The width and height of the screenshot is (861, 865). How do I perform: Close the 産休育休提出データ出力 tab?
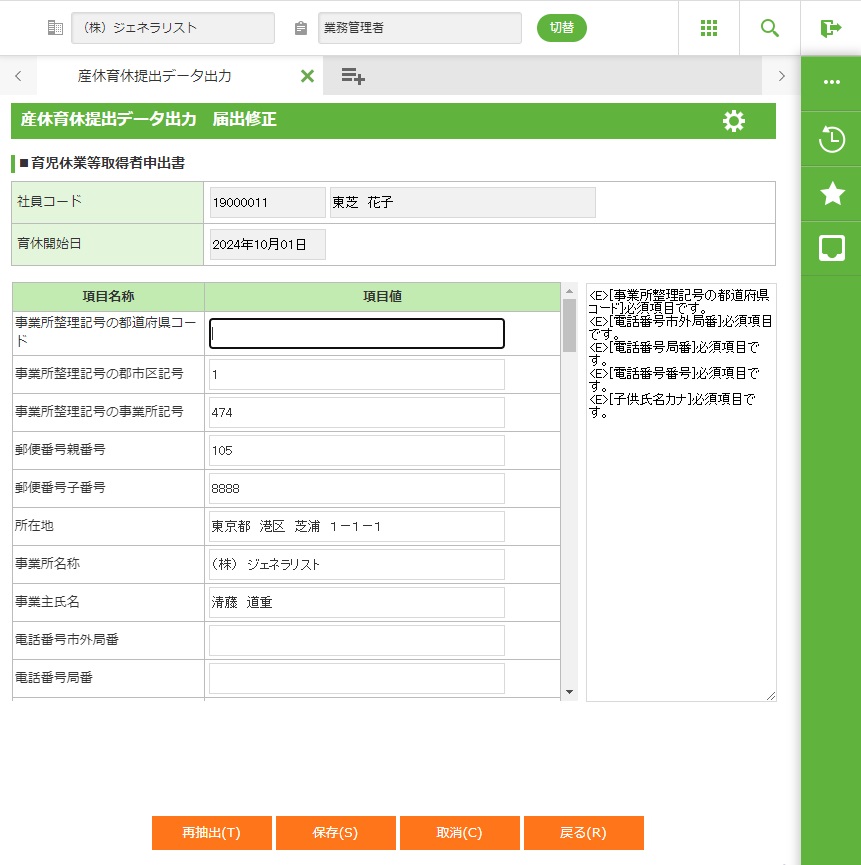coord(307,76)
